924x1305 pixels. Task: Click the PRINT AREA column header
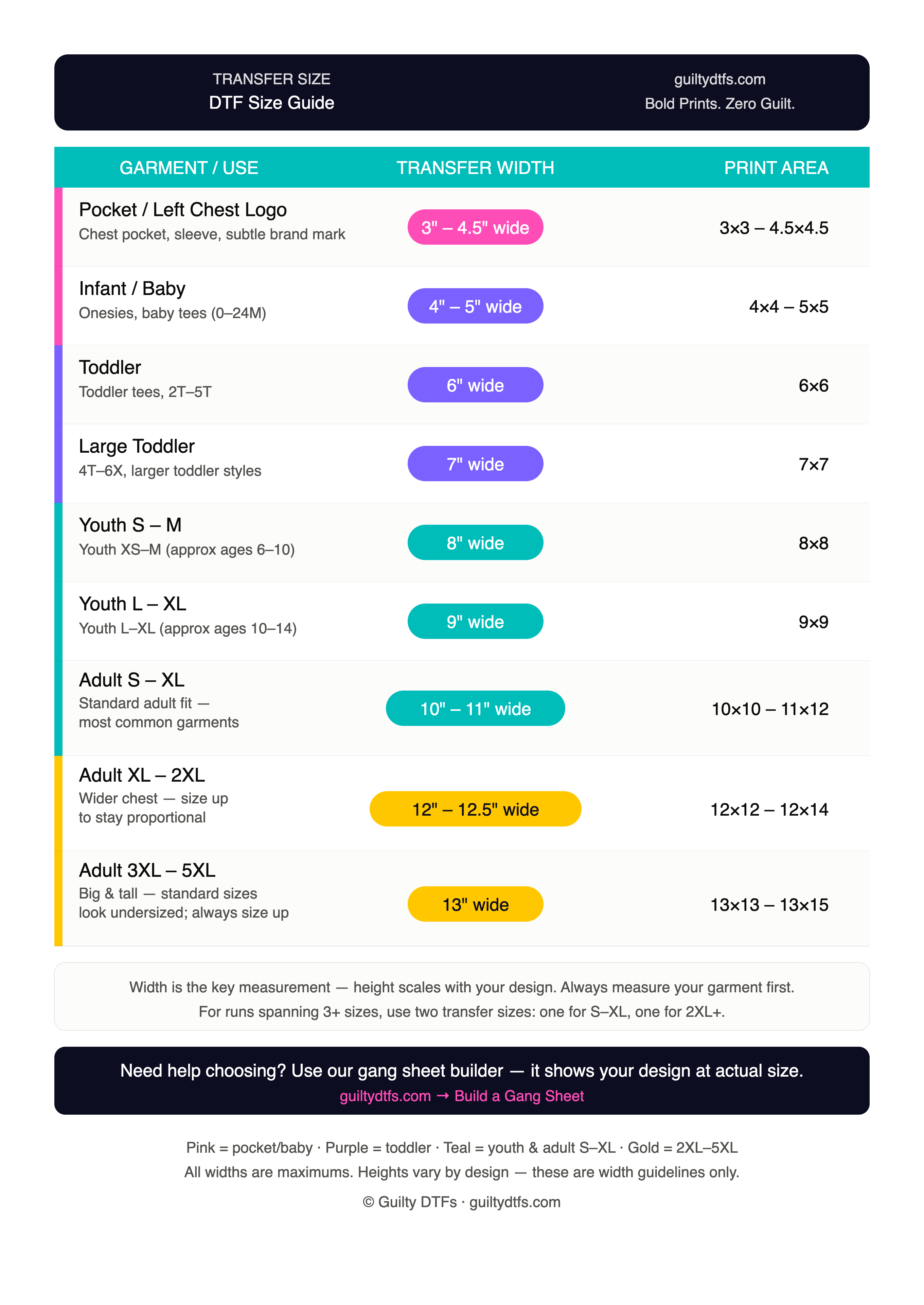point(776,168)
